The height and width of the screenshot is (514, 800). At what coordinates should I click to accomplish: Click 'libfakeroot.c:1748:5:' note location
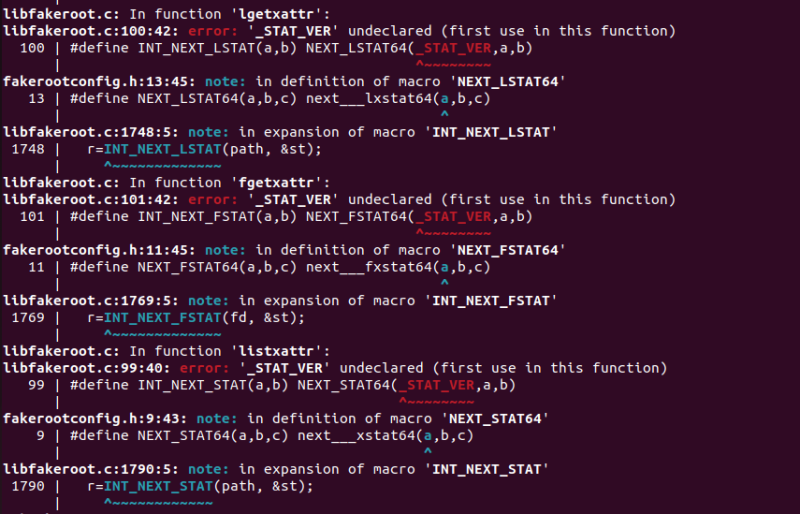[x=91, y=132]
